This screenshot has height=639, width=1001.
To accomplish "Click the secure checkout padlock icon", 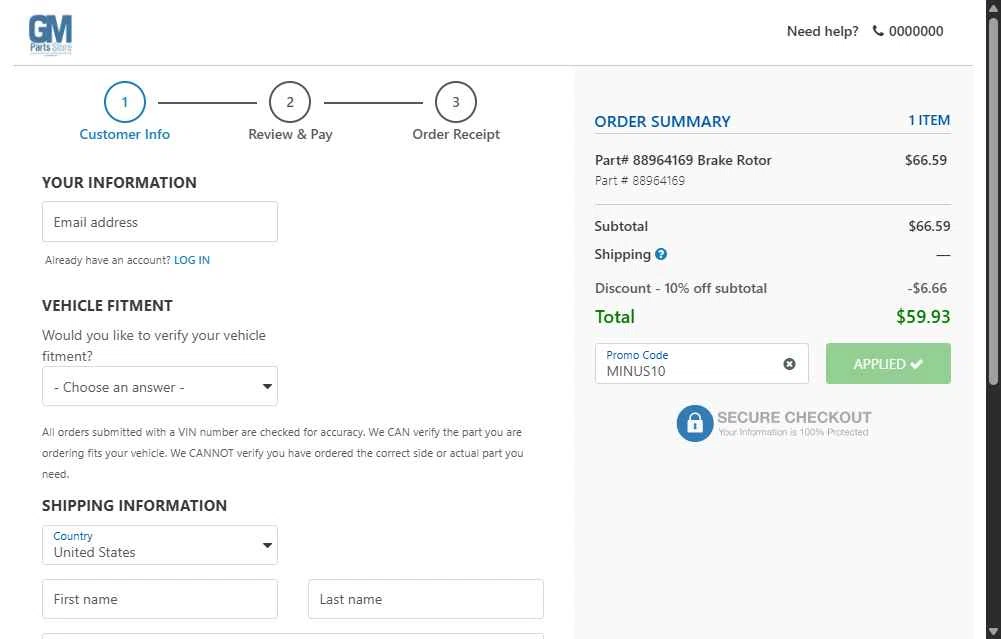I will point(695,423).
